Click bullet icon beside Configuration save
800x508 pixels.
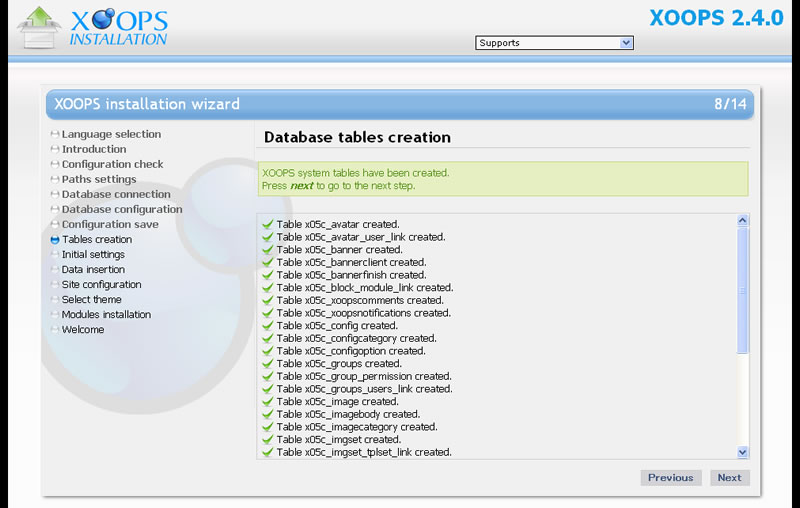click(x=55, y=225)
